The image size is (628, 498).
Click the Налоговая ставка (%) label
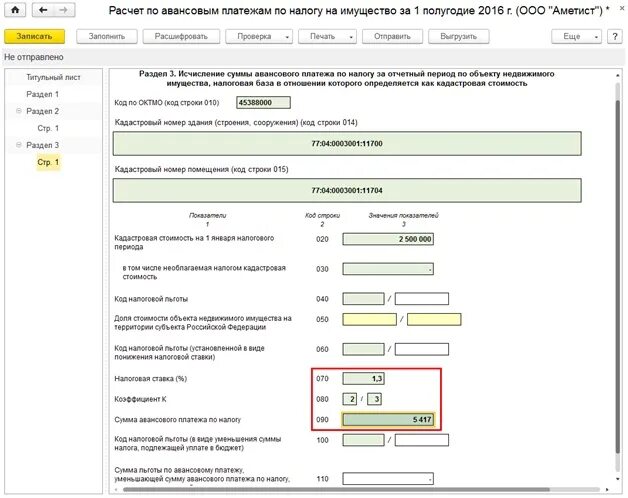point(150,379)
